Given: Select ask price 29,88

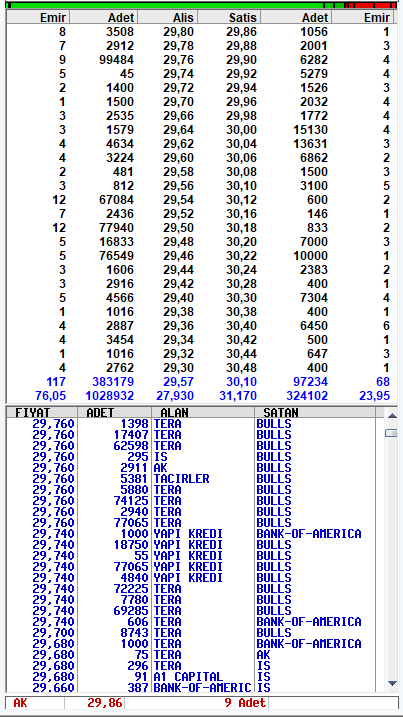Looking at the screenshot, I should [x=242, y=46].
